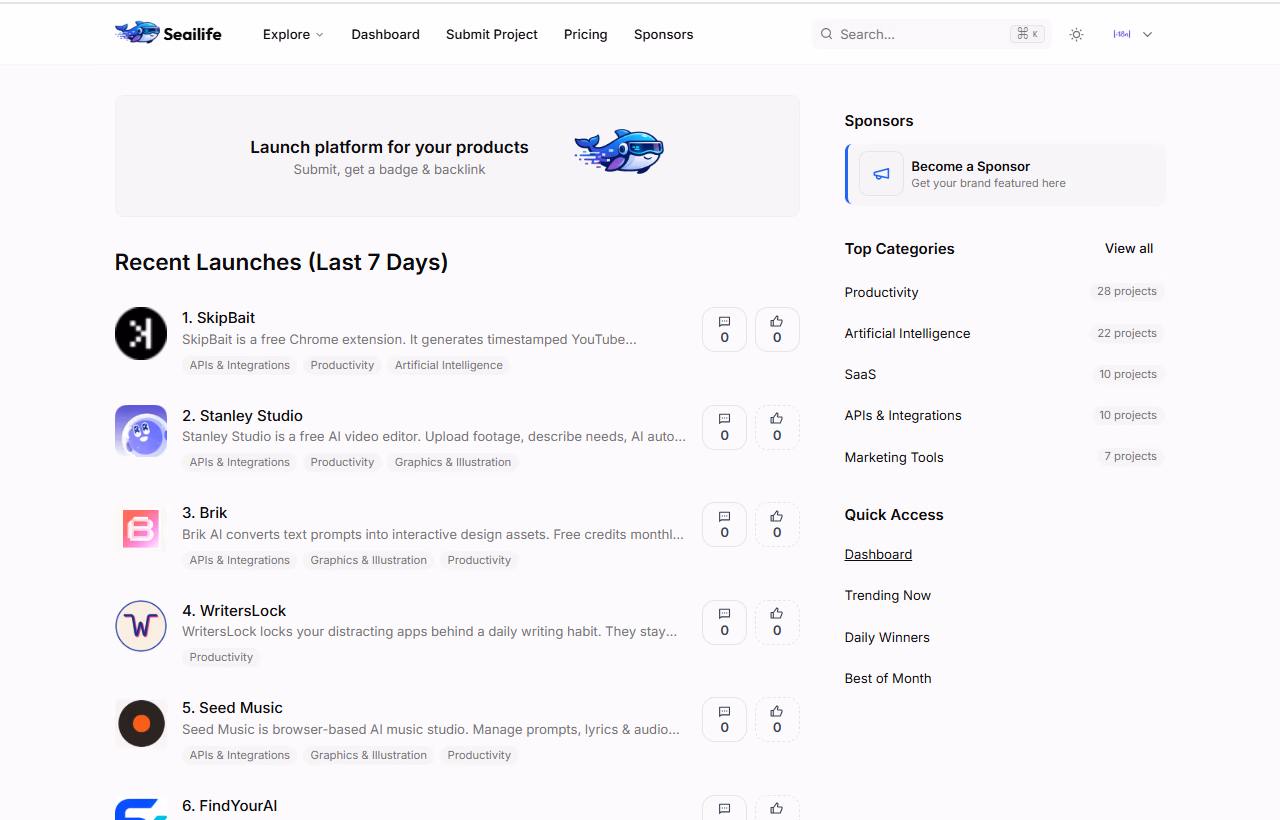Upvote WritersLock with thumbs-up
Image resolution: width=1280 pixels, height=820 pixels.
pyautogui.click(x=777, y=622)
